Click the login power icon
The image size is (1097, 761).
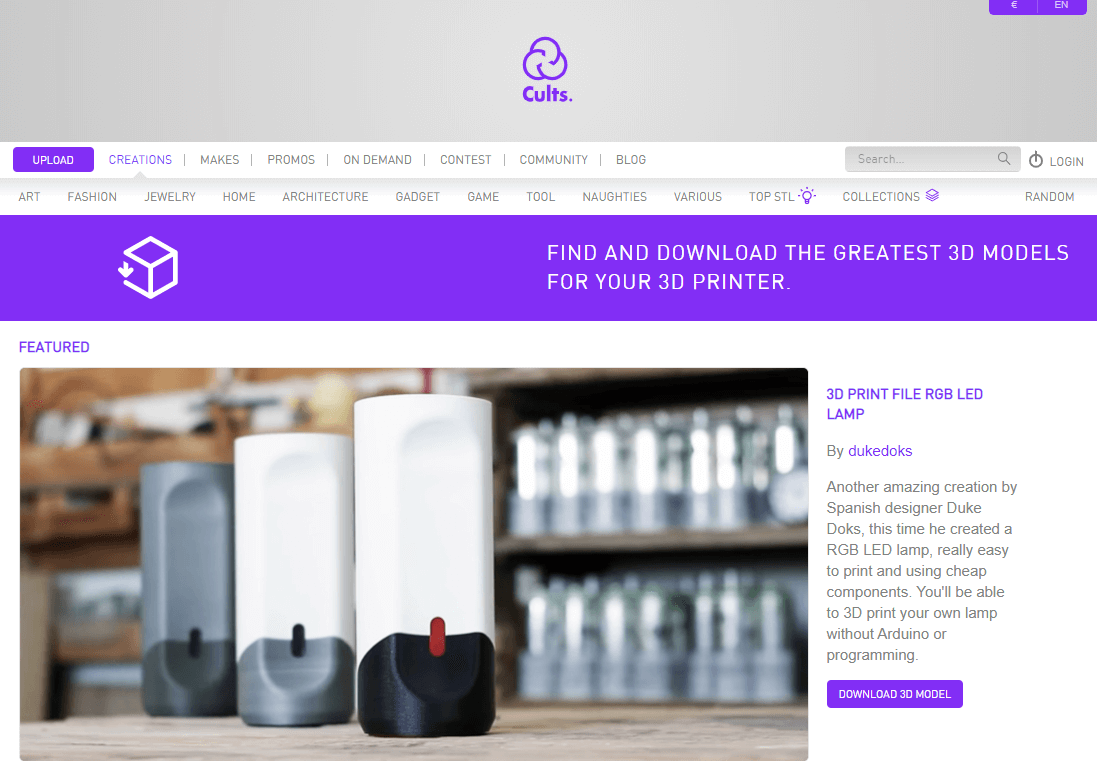(x=1035, y=160)
